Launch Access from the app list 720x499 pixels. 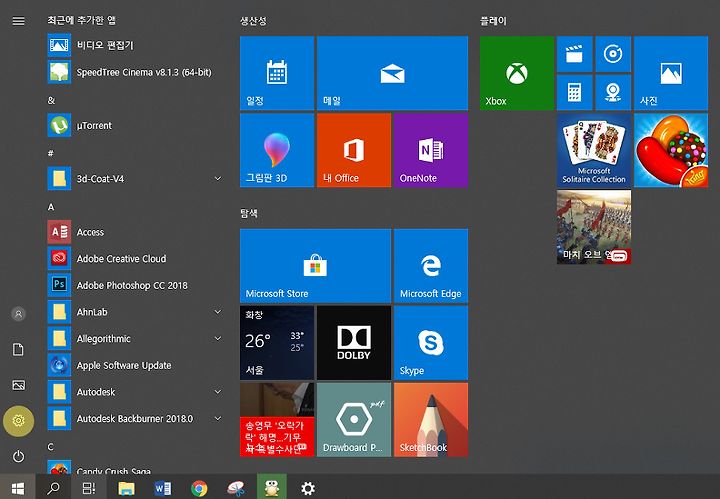coord(135,232)
